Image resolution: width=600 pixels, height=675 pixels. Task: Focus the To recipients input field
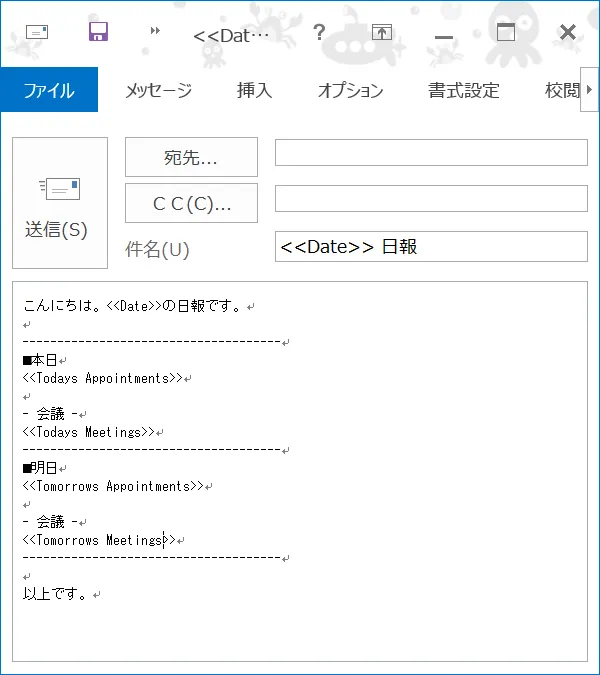(x=431, y=152)
